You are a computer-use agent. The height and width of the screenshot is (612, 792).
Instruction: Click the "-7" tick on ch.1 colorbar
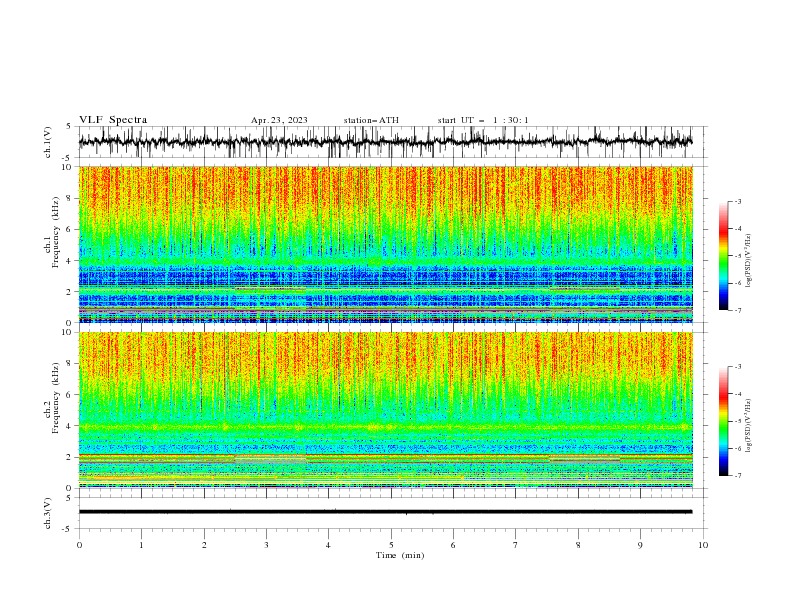pos(738,310)
